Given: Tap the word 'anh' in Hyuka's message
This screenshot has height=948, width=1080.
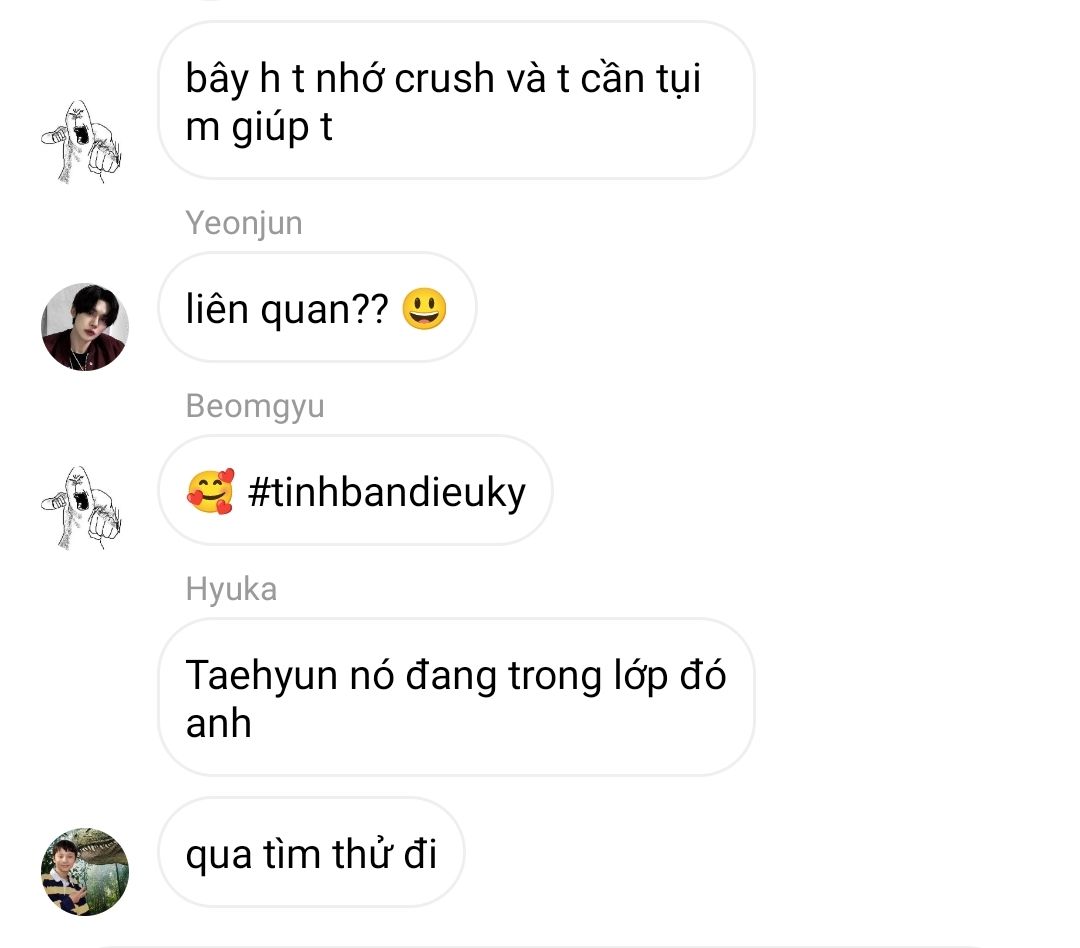Looking at the screenshot, I should tap(218, 723).
